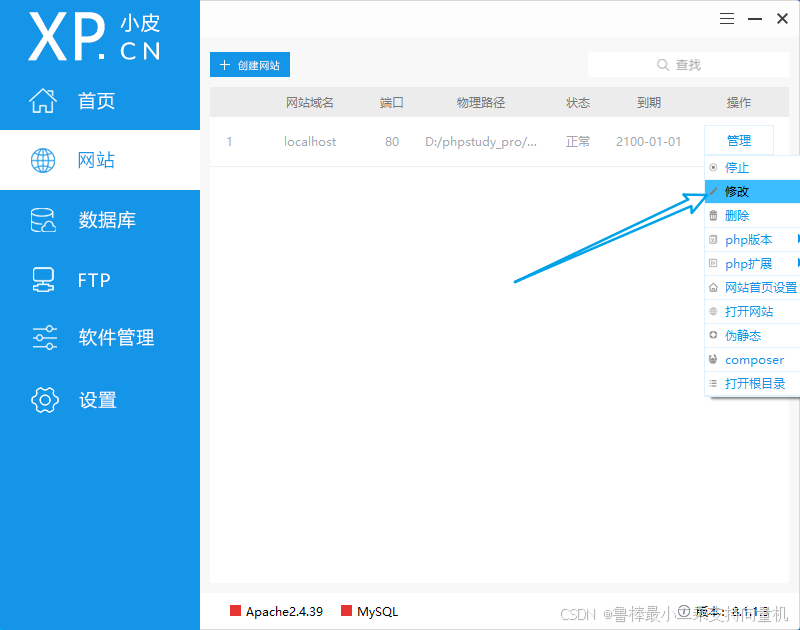
Task: Click the MySQL status label
Action: point(378,612)
